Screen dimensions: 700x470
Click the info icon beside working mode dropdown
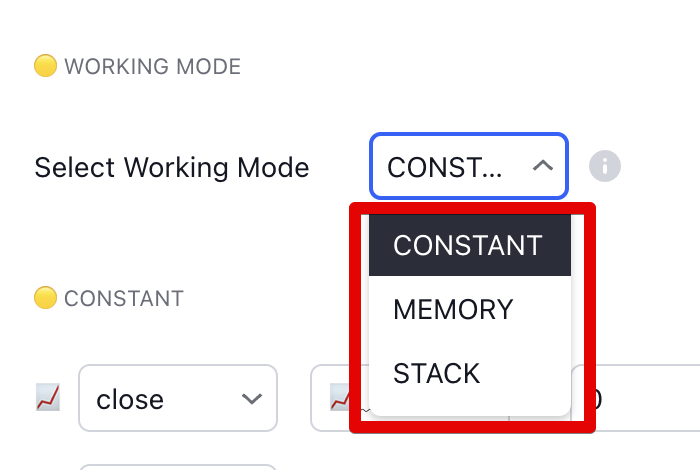(604, 166)
